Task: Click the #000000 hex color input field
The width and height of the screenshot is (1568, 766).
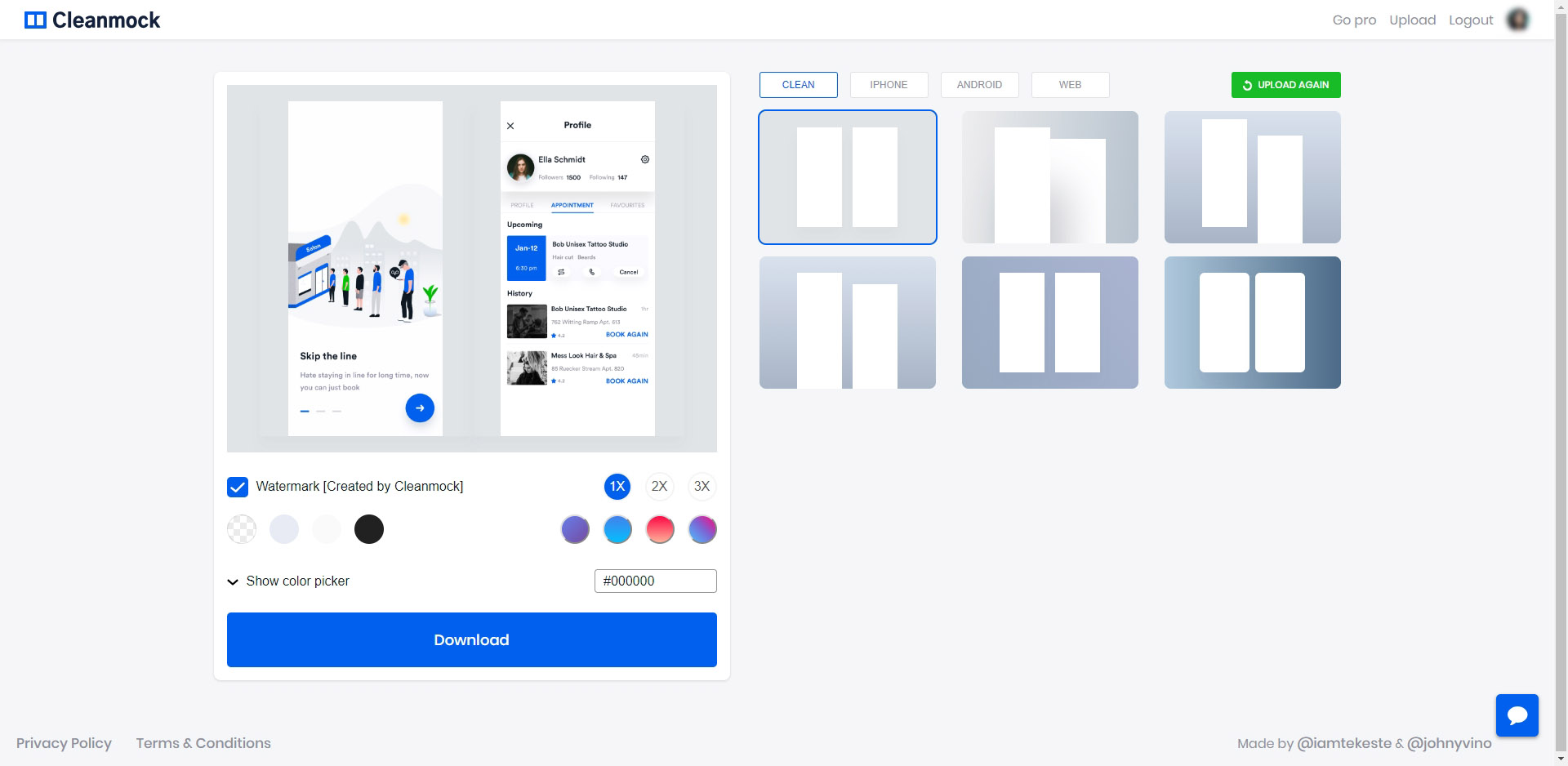Action: pos(655,581)
